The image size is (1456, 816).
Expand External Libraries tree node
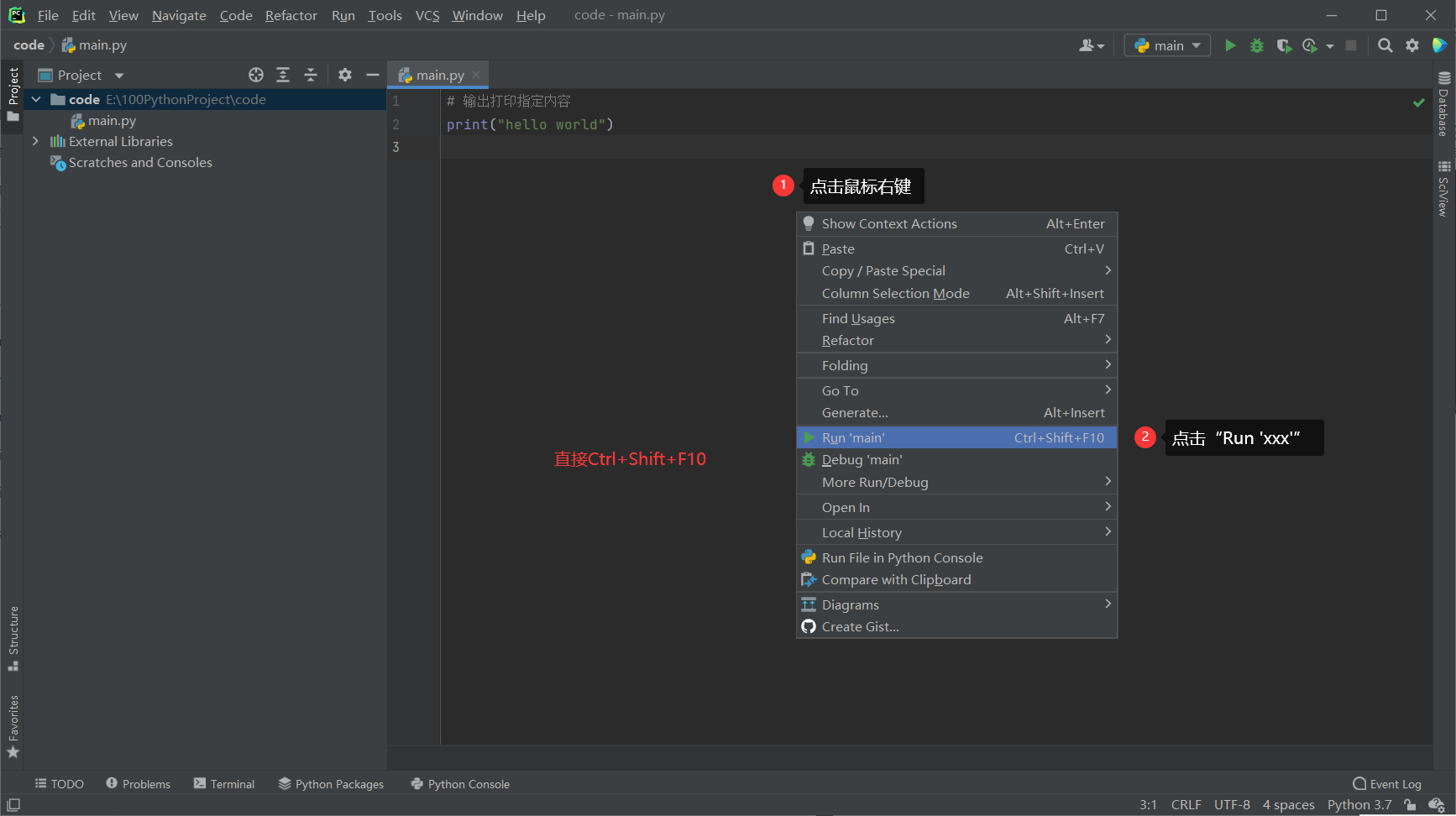(35, 141)
